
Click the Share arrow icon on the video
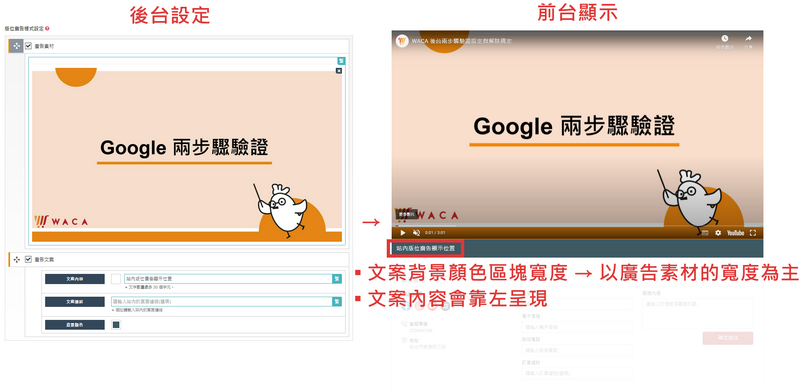tap(748, 38)
